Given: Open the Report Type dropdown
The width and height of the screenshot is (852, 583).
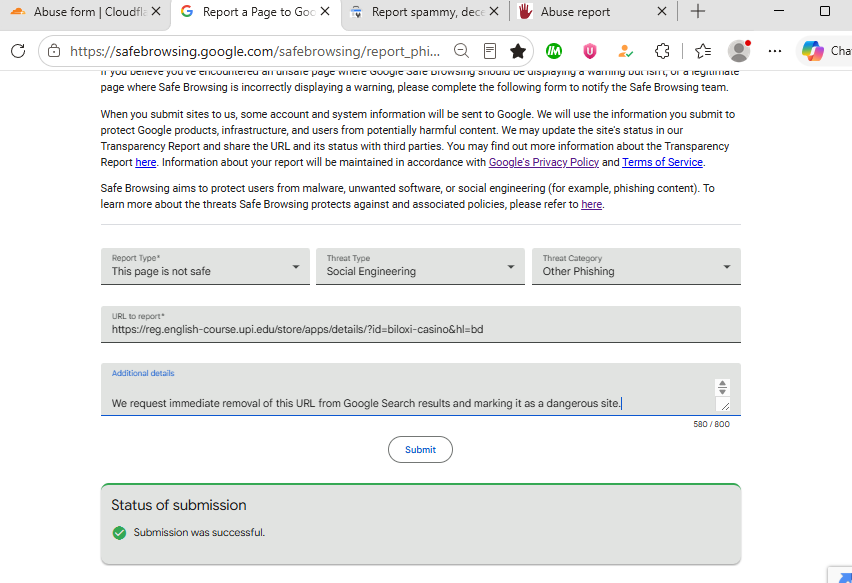Looking at the screenshot, I should coord(205,266).
